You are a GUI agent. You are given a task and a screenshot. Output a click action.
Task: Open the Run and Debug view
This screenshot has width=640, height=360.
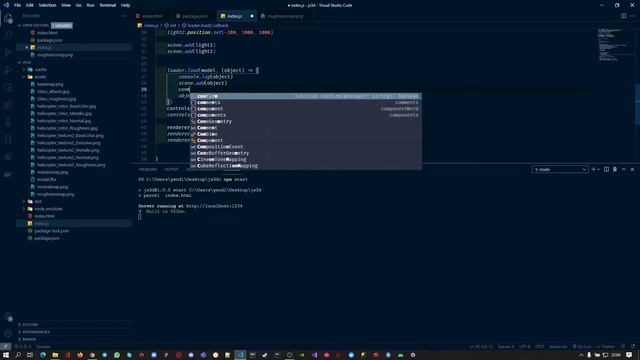click(8, 70)
